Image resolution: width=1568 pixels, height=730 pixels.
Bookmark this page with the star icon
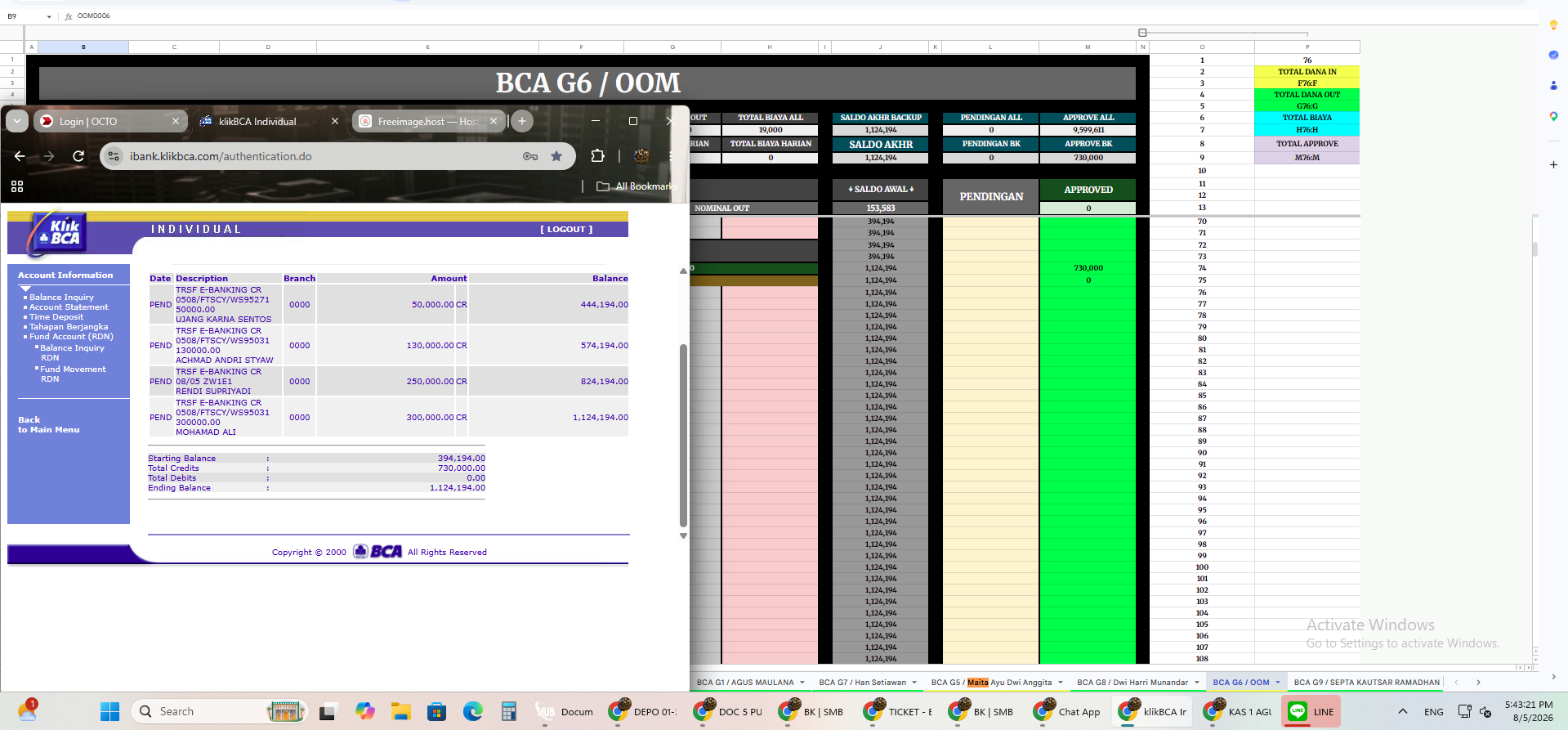(x=556, y=156)
